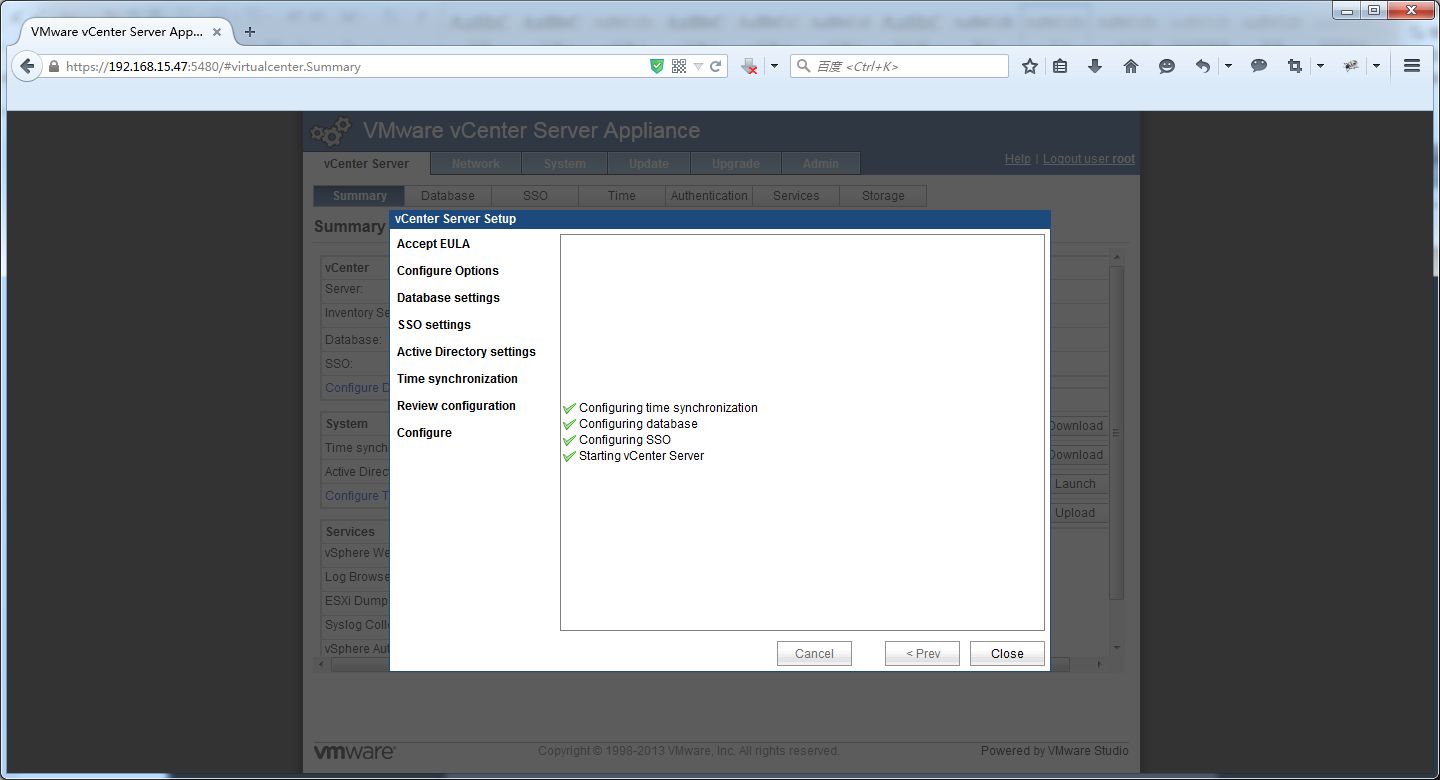Open the hamburger browser menu
The image size is (1440, 780).
[1412, 66]
